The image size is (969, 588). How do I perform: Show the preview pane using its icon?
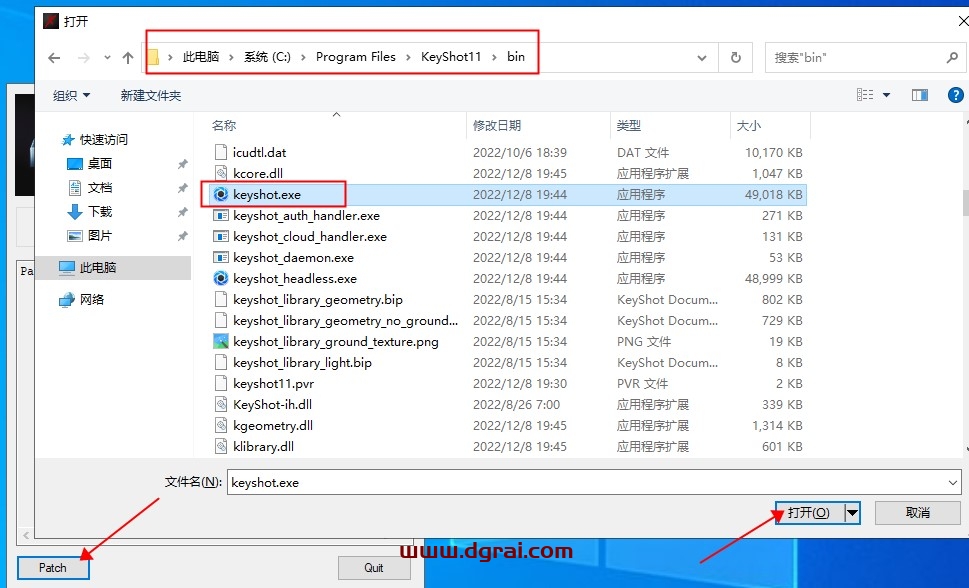click(919, 95)
